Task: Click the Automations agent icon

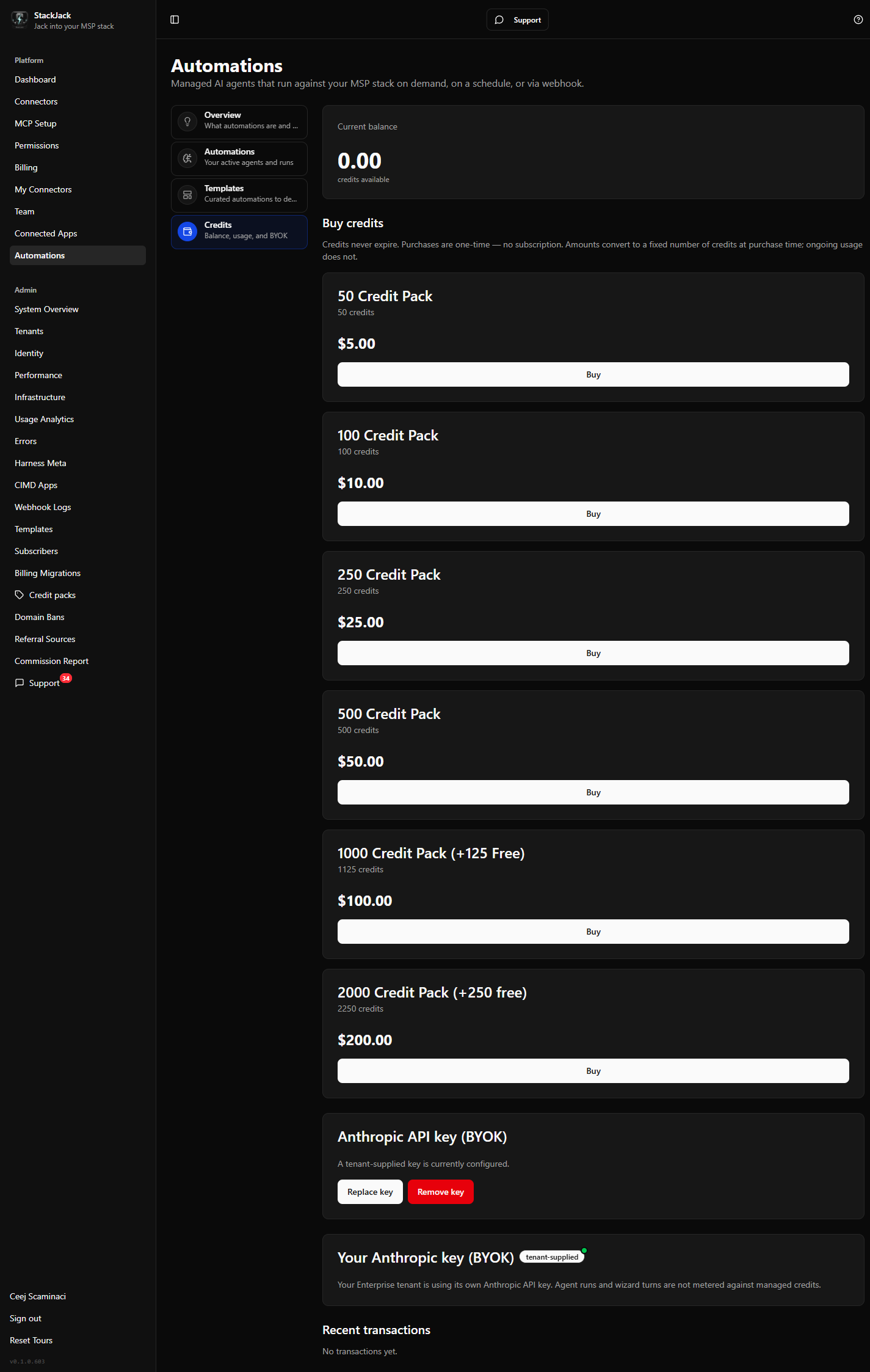Action: [187, 158]
